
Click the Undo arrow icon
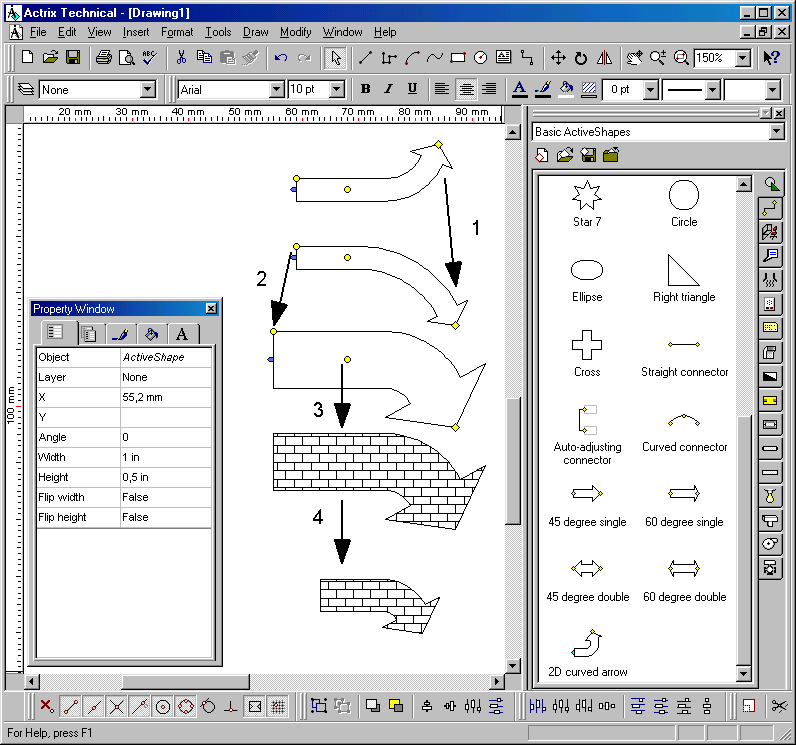tap(281, 58)
